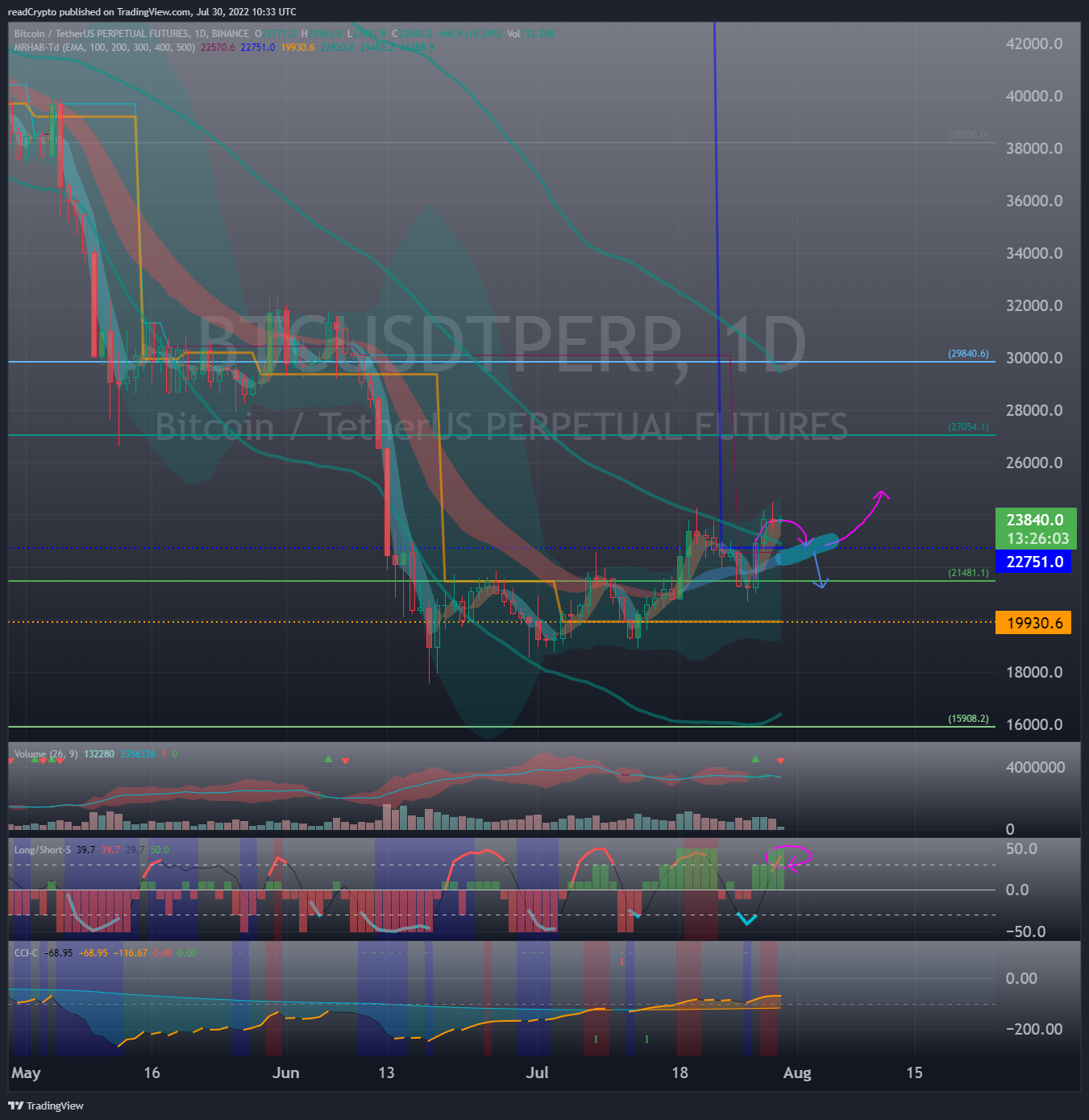Click the green current price tag 23840.0

1036,529
